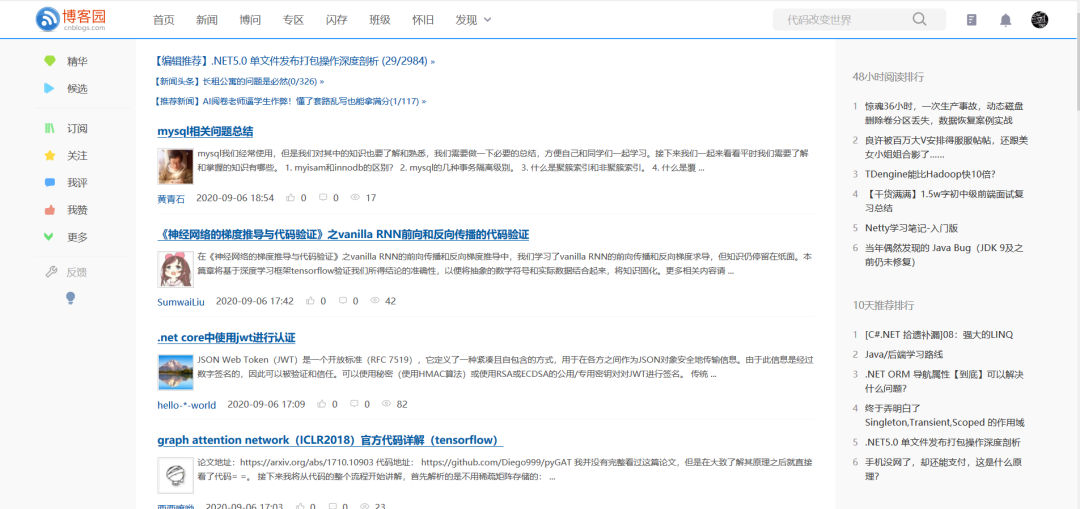Open 新闻头条 长租公寓 link
The width and height of the screenshot is (1080, 509).
239,81
